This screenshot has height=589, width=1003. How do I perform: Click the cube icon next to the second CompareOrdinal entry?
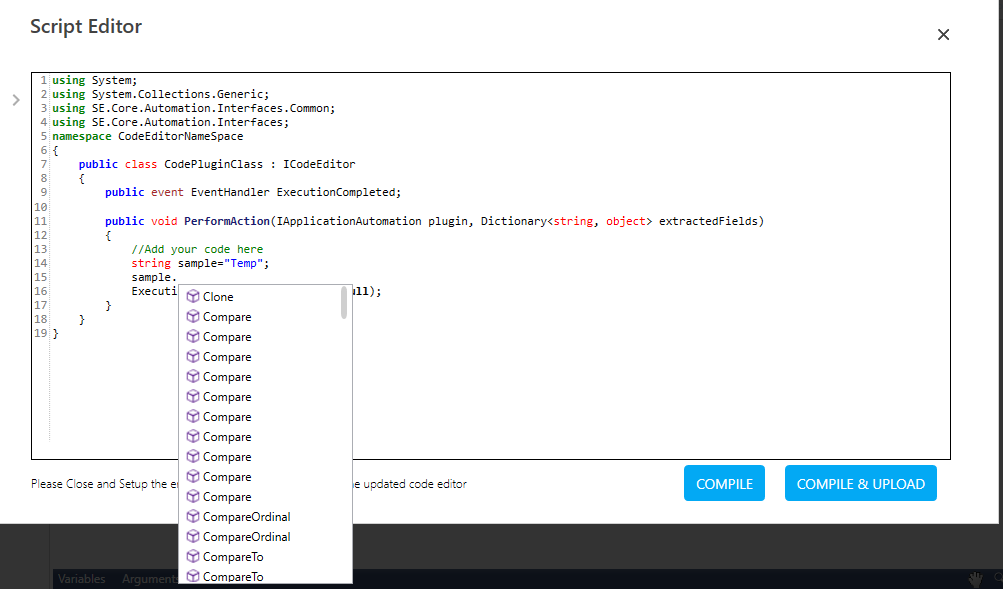click(x=192, y=536)
